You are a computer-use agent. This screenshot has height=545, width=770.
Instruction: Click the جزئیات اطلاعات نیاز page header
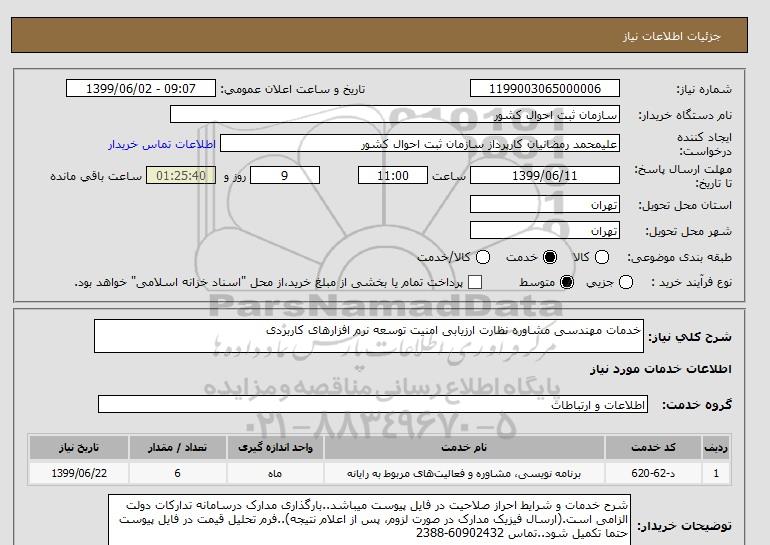672,36
